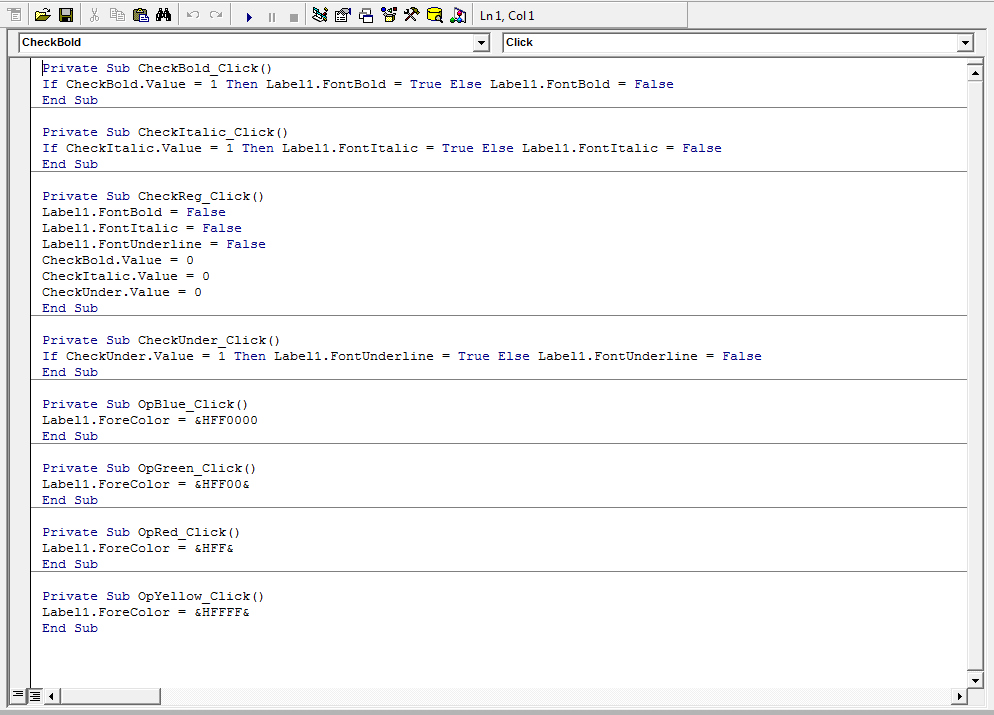Screen dimensions: 994x715
Task: Click the Undo arrow icon
Action: (193, 15)
